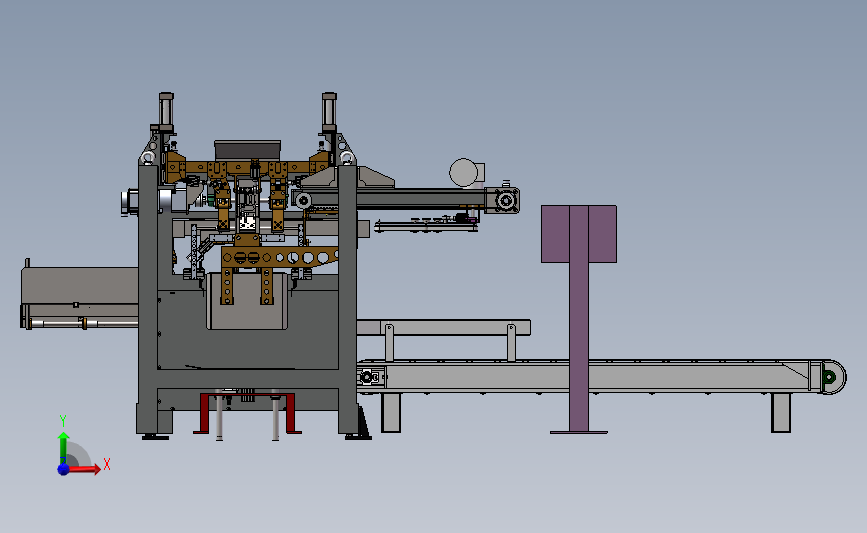Select the grey bag held in the center
The width and height of the screenshot is (867, 533).
[247, 301]
